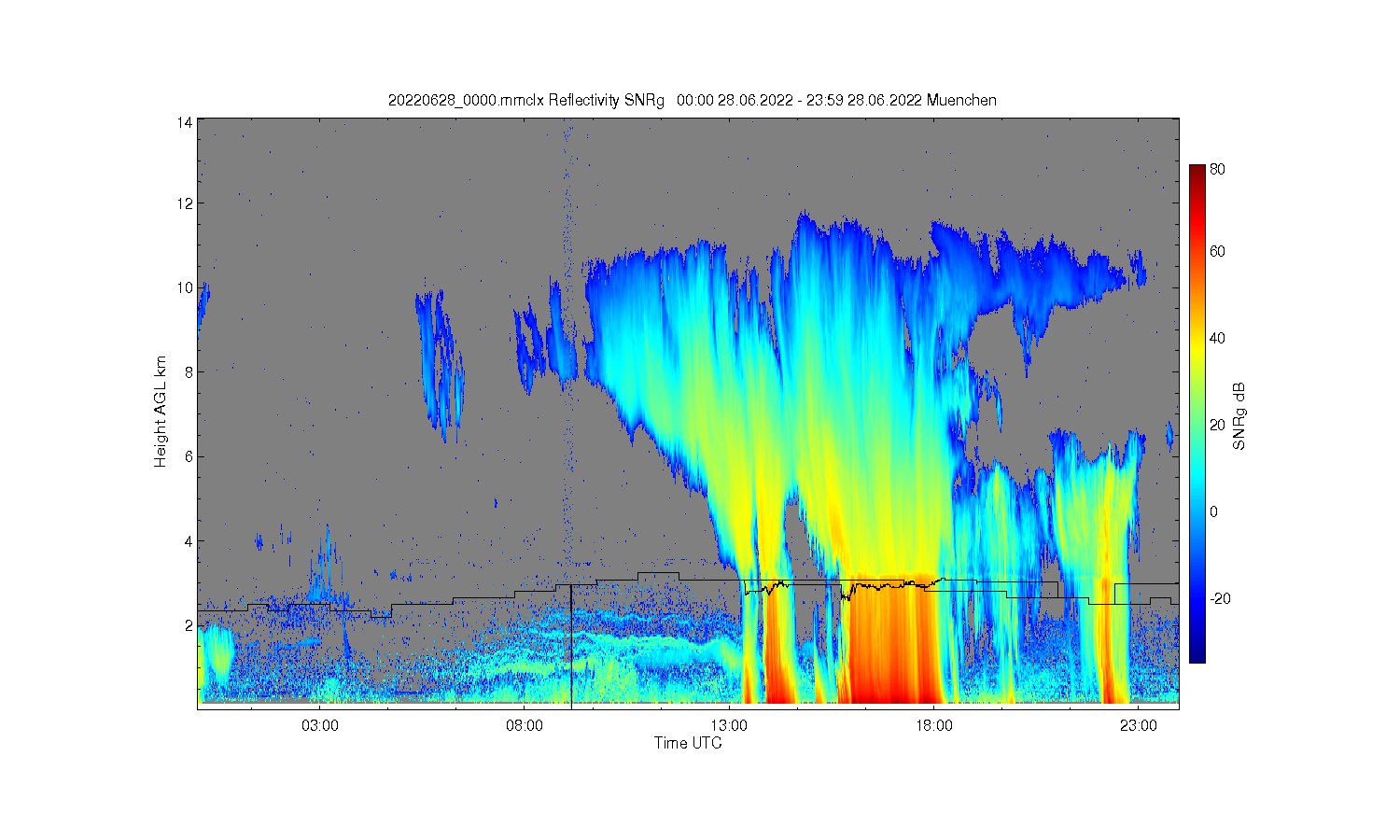
Task: Click the colorbar value 80
Action: click(x=1218, y=170)
